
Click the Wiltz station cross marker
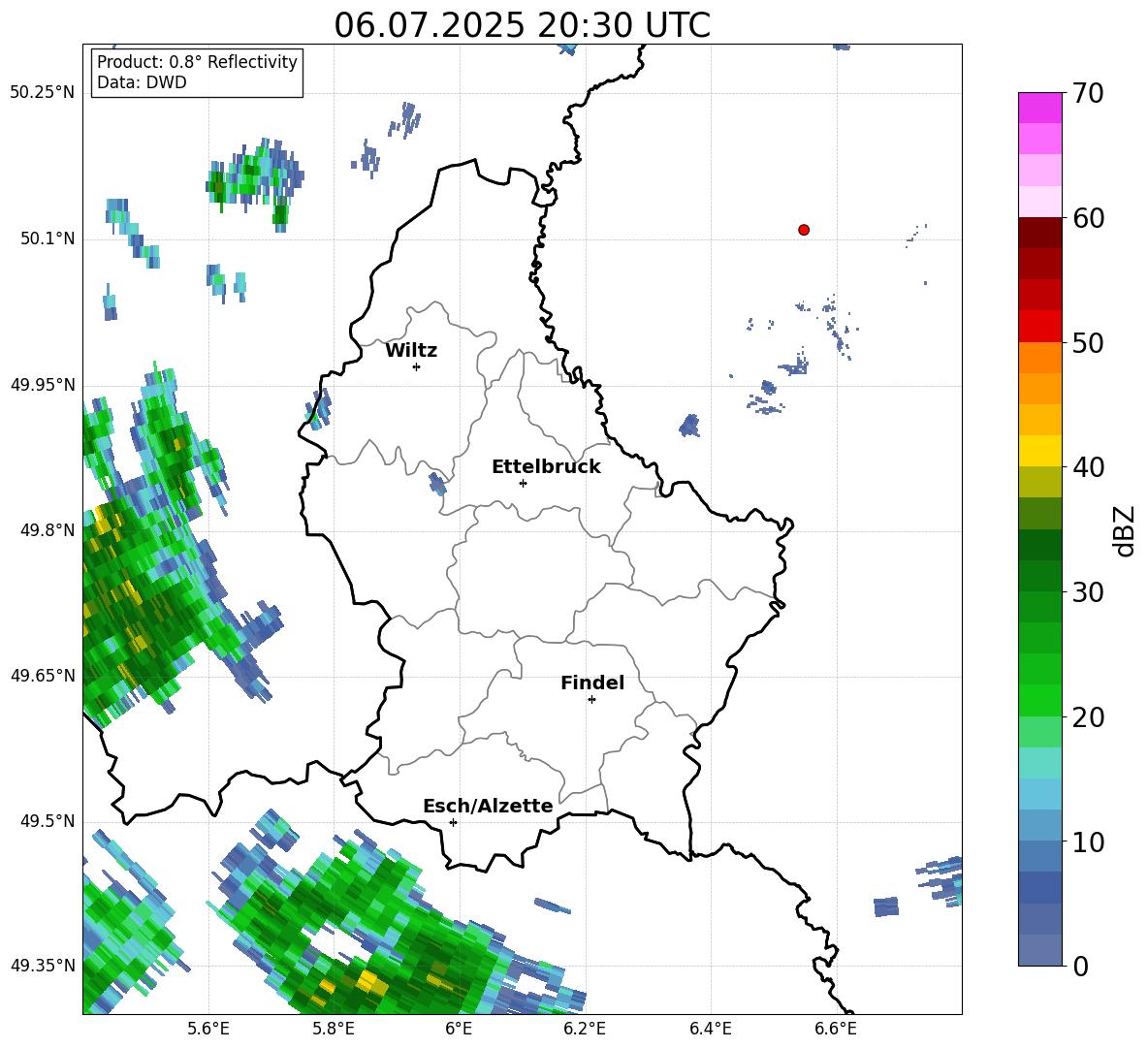tap(417, 366)
